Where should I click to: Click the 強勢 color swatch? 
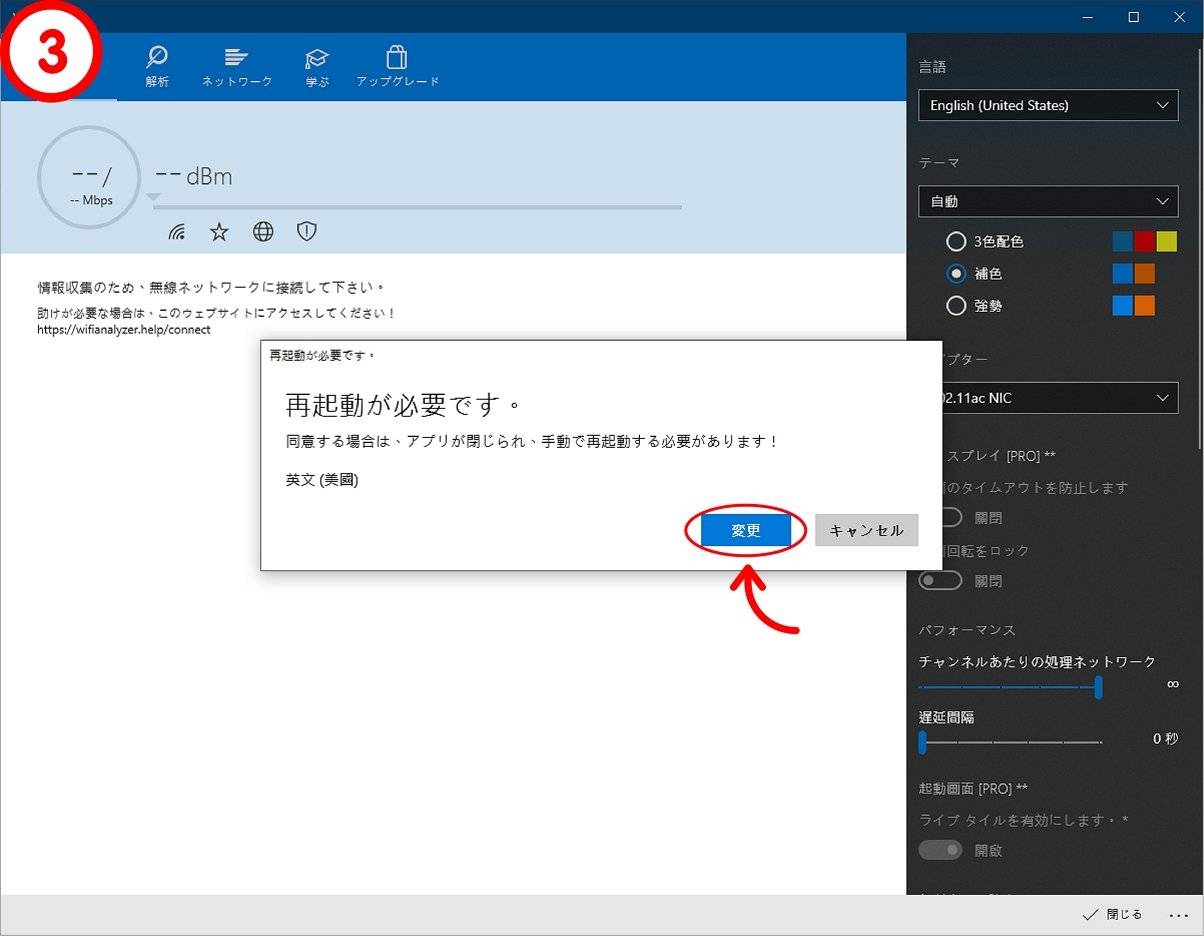tap(1134, 305)
